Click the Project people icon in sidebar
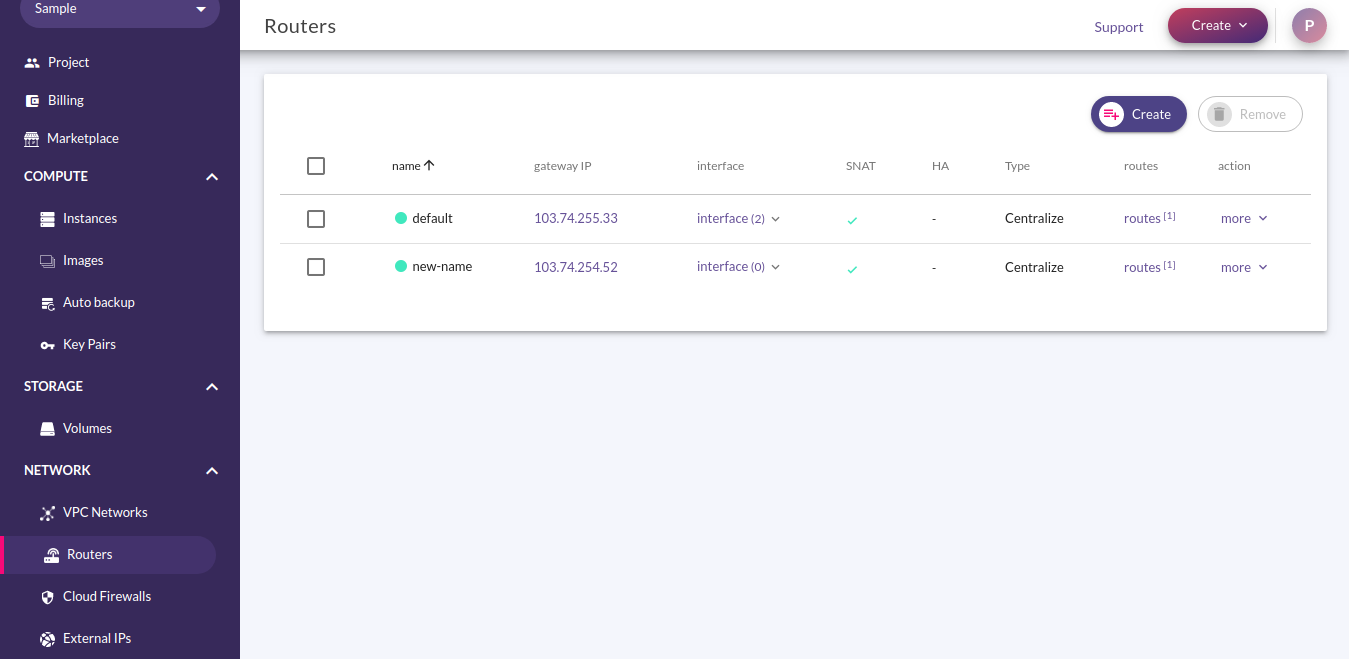This screenshot has height=659, width=1349. click(x=32, y=62)
